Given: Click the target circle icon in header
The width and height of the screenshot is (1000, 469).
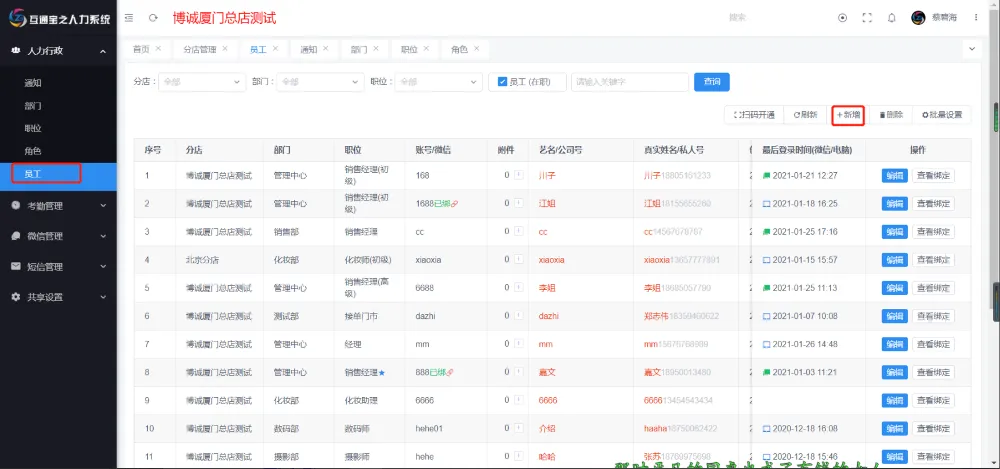Looking at the screenshot, I should 842,18.
